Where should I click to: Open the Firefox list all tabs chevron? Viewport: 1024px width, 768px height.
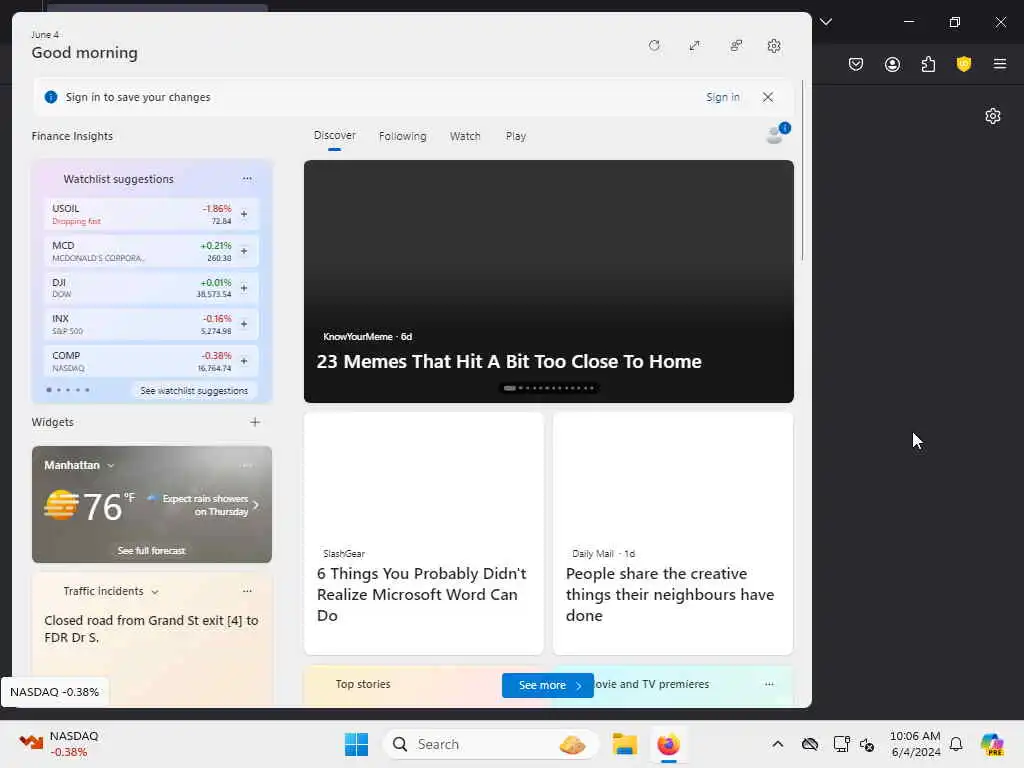tap(826, 22)
